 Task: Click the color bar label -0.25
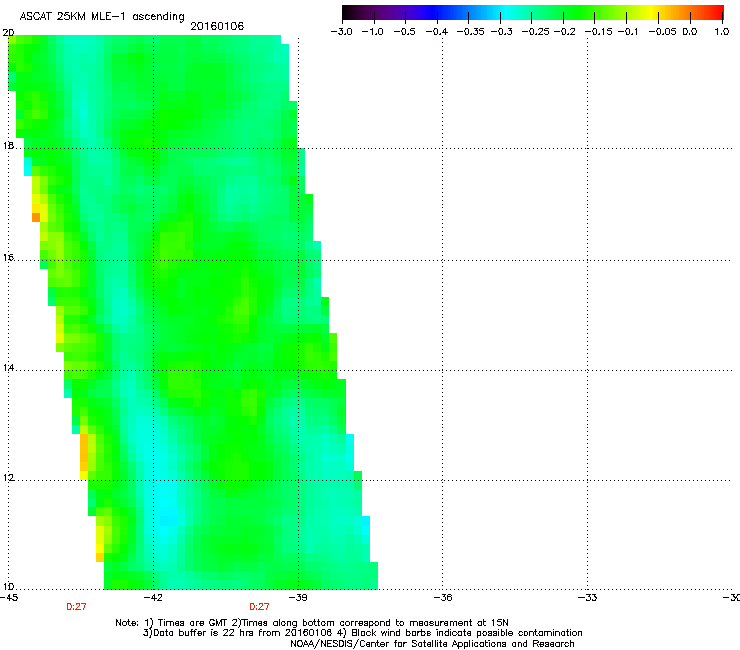[x=536, y=32]
